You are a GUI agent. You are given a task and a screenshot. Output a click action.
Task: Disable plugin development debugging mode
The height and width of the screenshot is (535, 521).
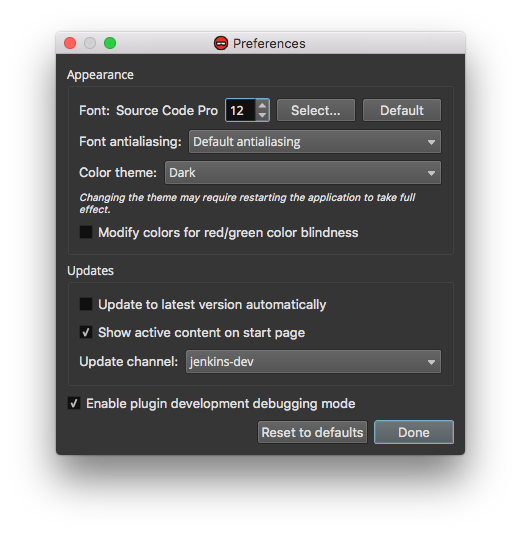click(74, 403)
